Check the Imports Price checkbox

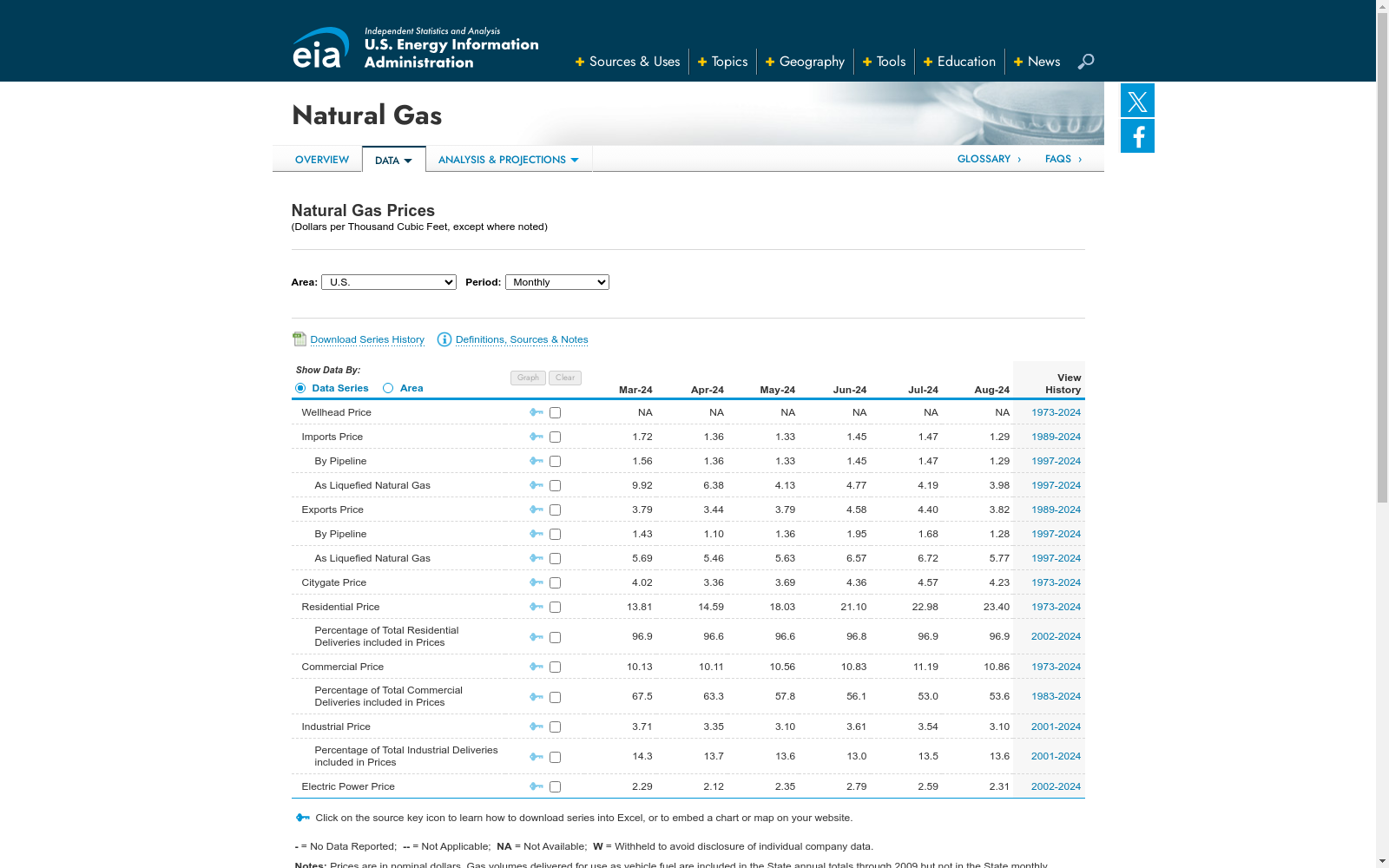[x=555, y=437]
